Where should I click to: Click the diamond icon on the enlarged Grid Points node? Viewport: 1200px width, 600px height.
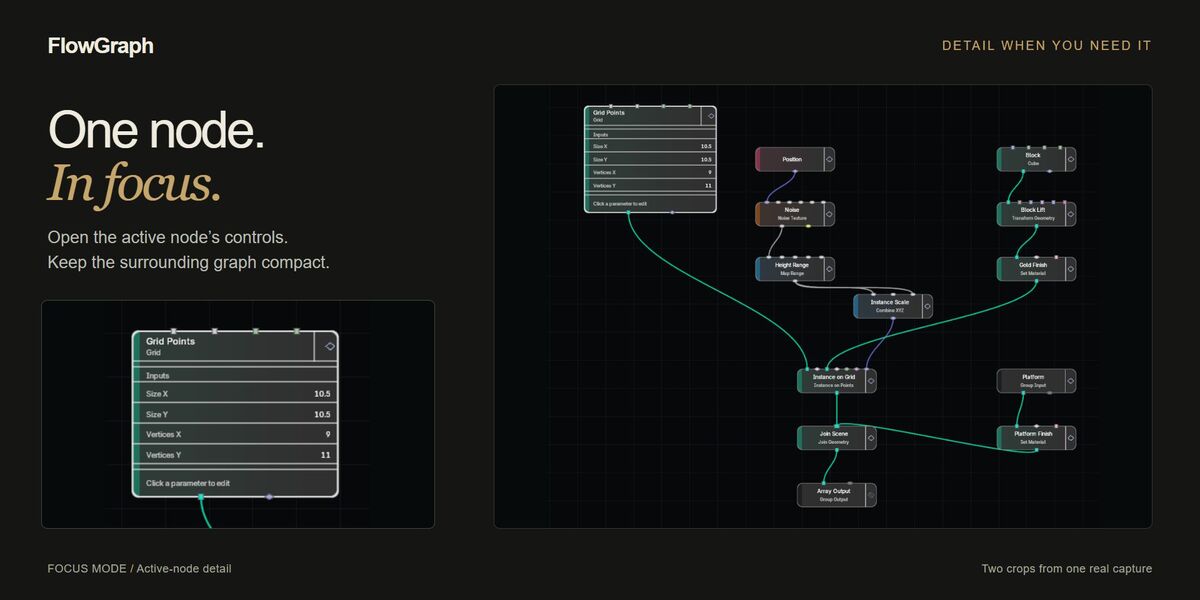click(x=329, y=345)
